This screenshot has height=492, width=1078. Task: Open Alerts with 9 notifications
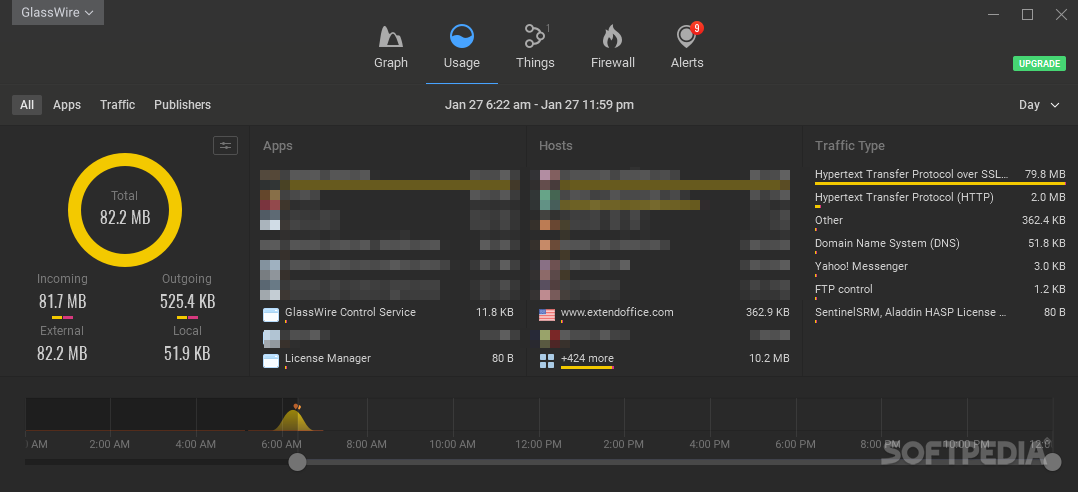click(x=687, y=35)
